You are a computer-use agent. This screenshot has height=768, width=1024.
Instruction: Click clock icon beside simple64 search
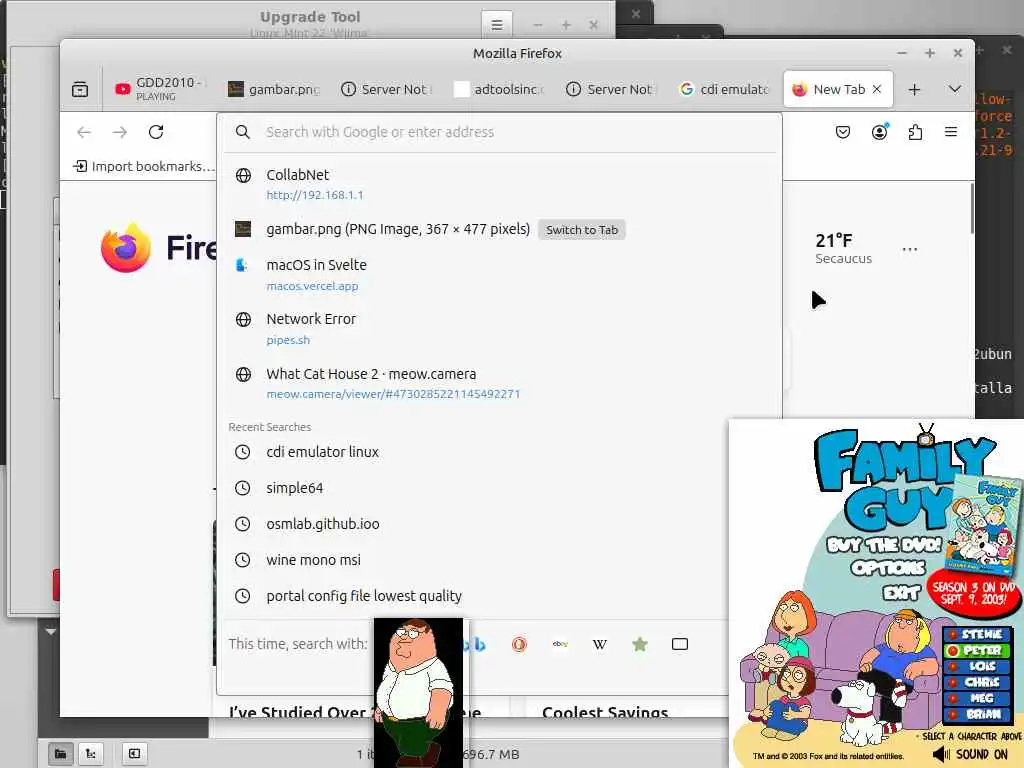coord(242,488)
